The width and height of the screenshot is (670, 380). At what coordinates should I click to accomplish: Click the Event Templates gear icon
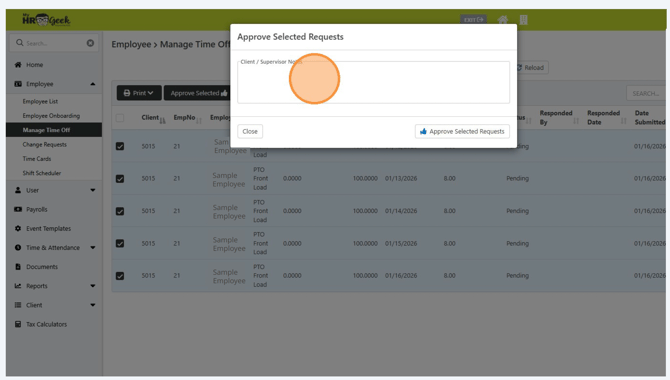(x=18, y=229)
